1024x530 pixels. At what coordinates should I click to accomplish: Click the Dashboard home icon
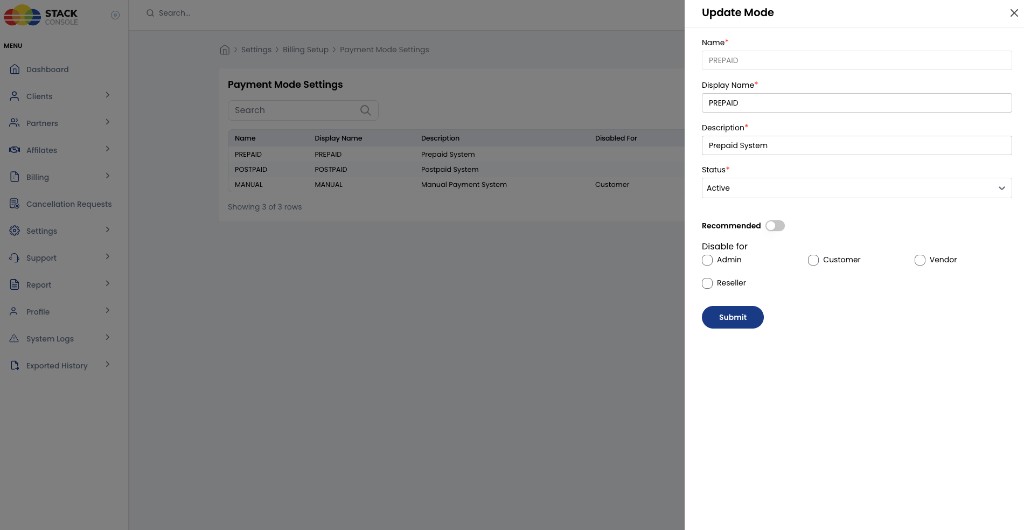14,69
